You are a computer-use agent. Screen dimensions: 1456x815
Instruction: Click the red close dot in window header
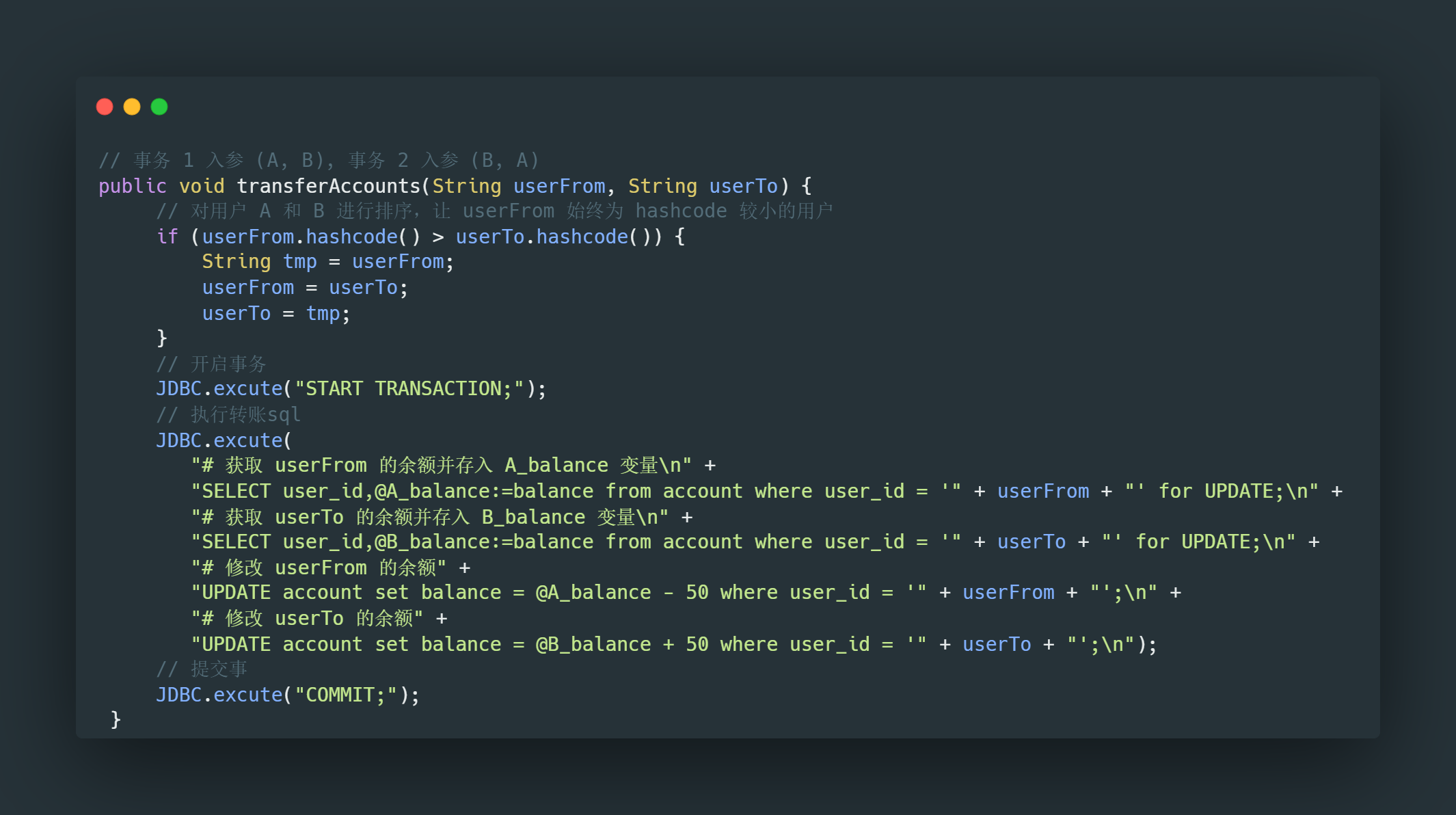(x=105, y=107)
